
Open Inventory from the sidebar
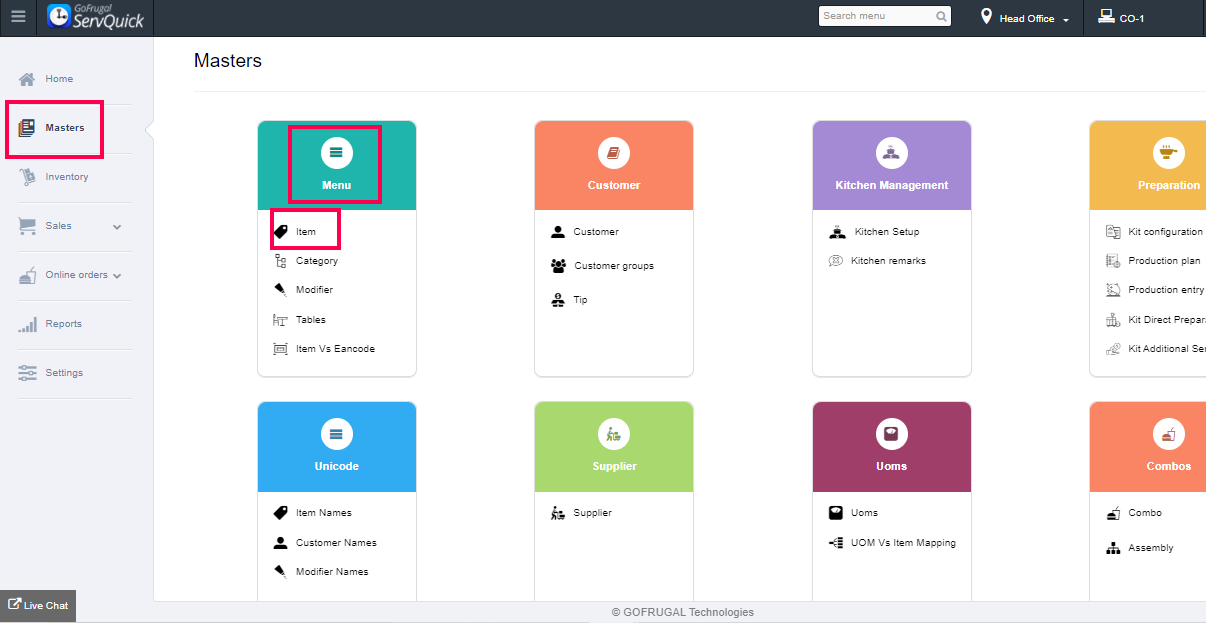(67, 177)
